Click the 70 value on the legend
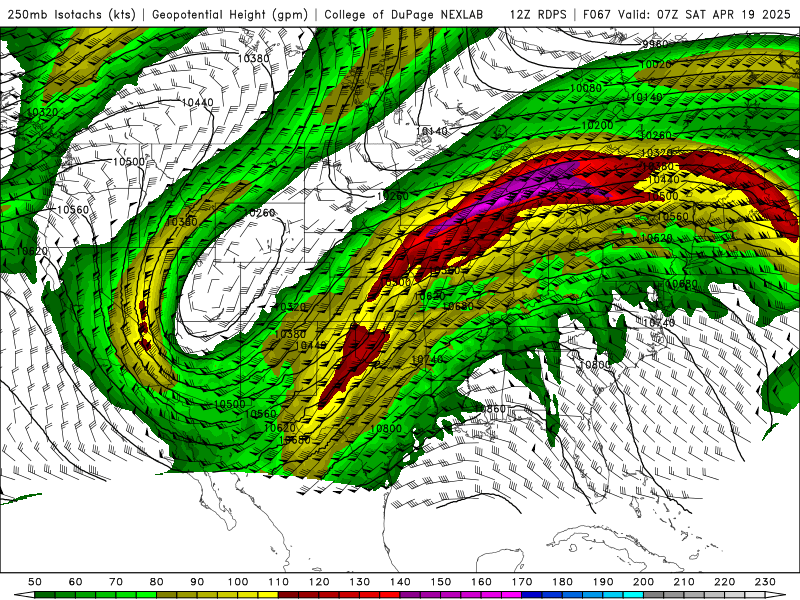 tap(116, 582)
